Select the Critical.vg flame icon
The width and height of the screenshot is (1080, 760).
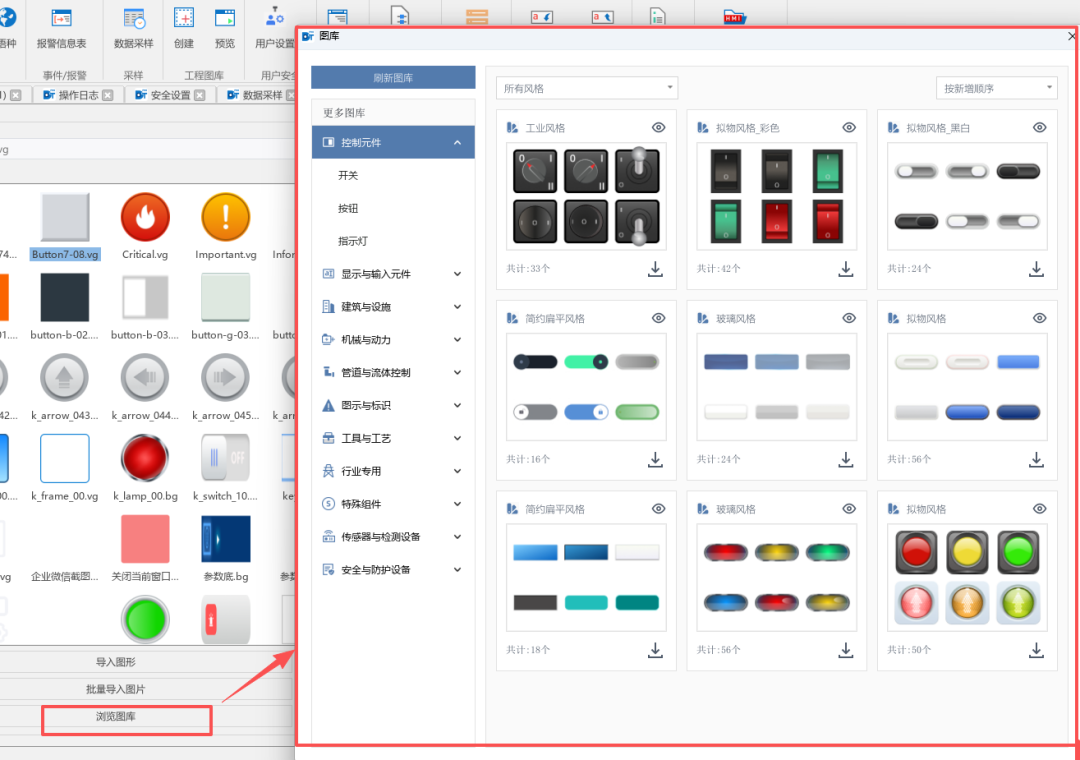tap(145, 218)
